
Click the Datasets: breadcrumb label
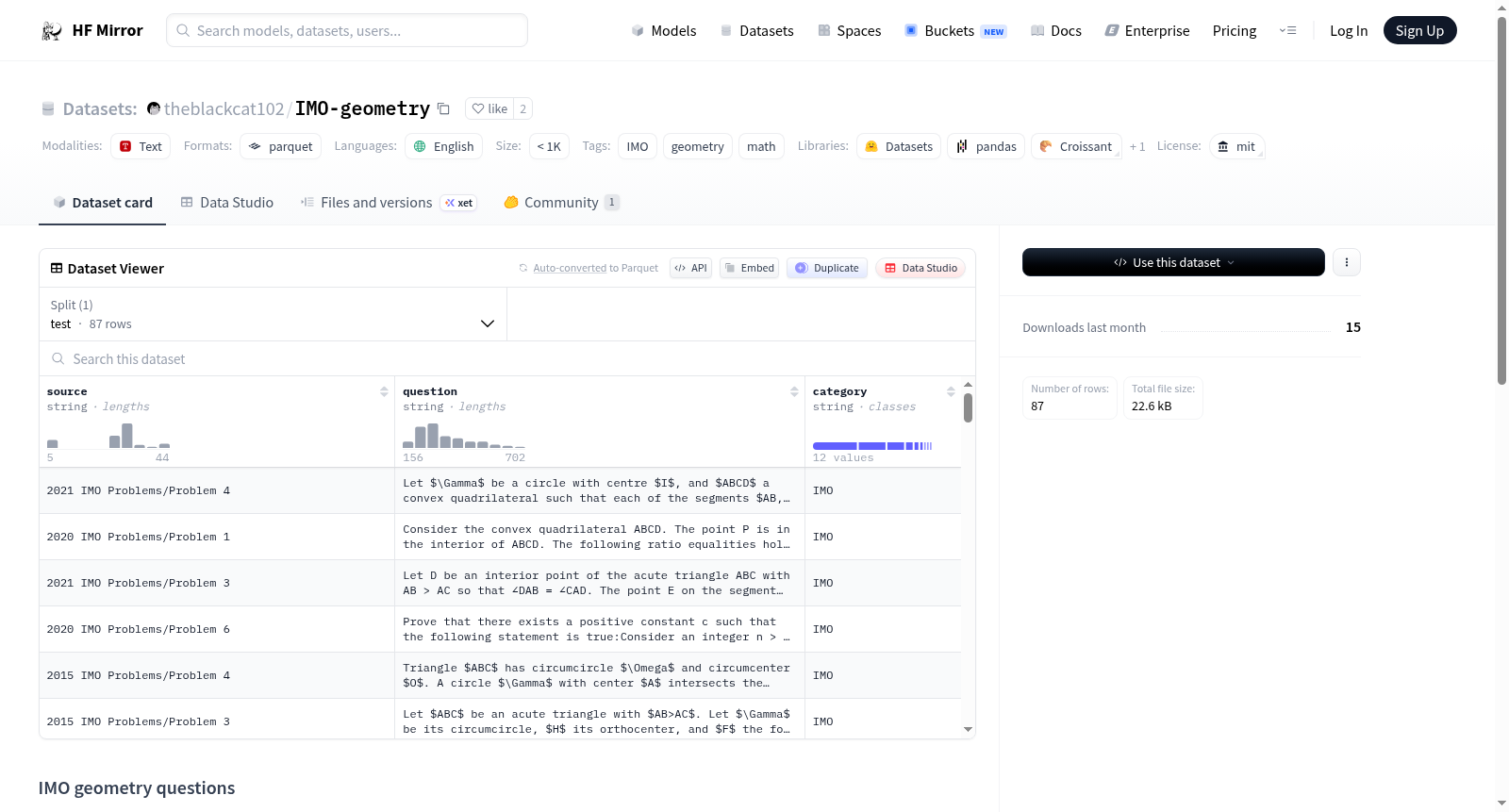(x=100, y=109)
